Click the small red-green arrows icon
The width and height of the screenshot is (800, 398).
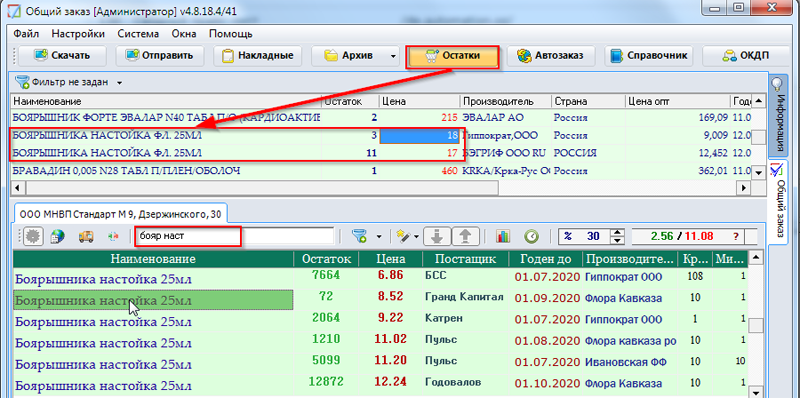[112, 237]
